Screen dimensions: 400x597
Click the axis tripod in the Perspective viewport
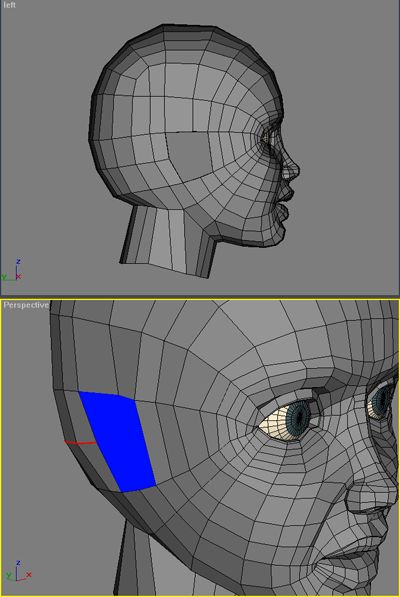[x=17, y=572]
